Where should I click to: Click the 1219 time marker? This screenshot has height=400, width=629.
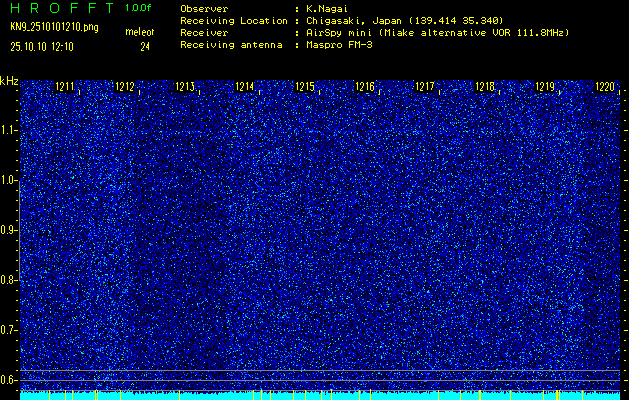545,87
